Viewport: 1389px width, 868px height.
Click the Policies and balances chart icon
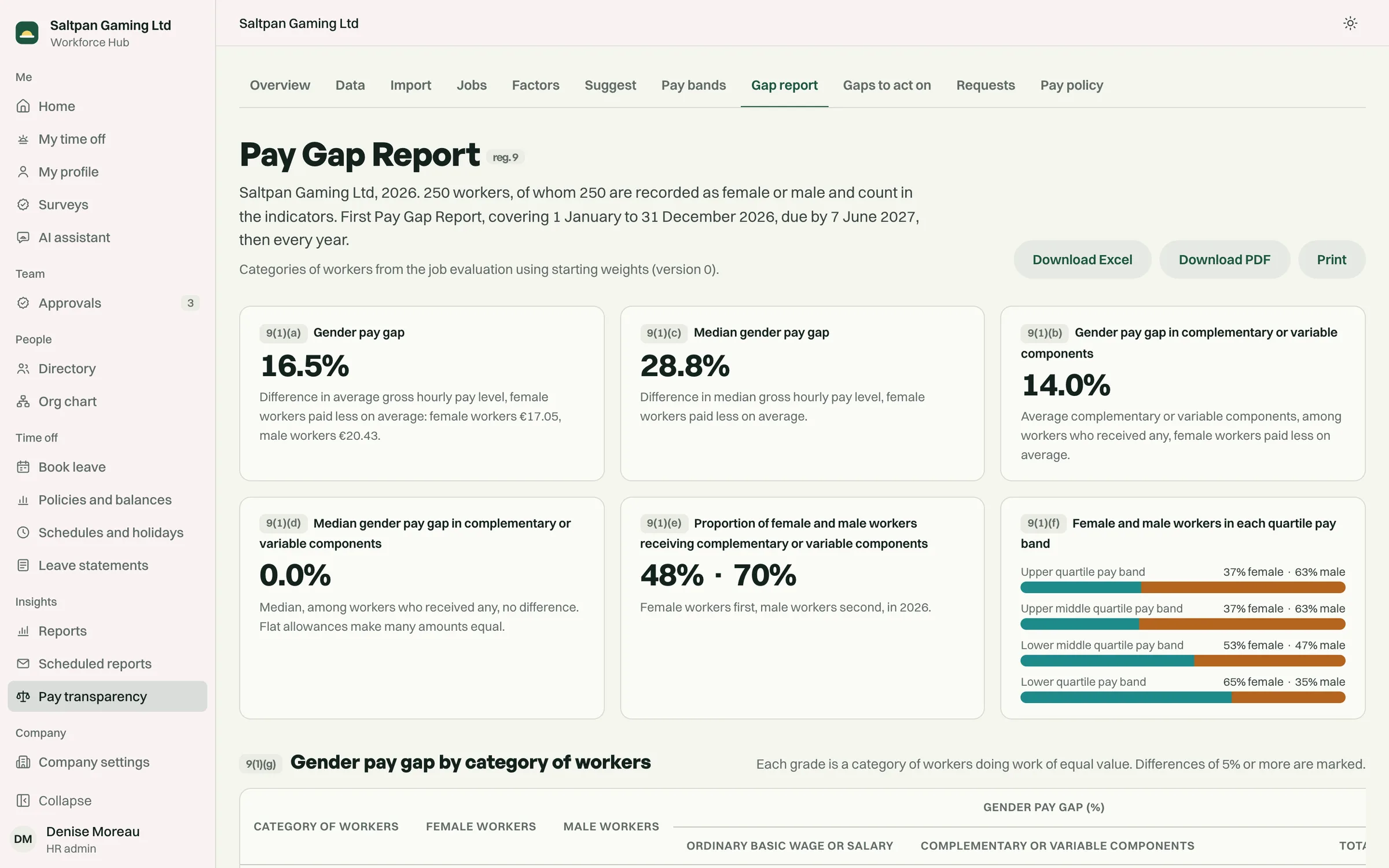tap(23, 500)
